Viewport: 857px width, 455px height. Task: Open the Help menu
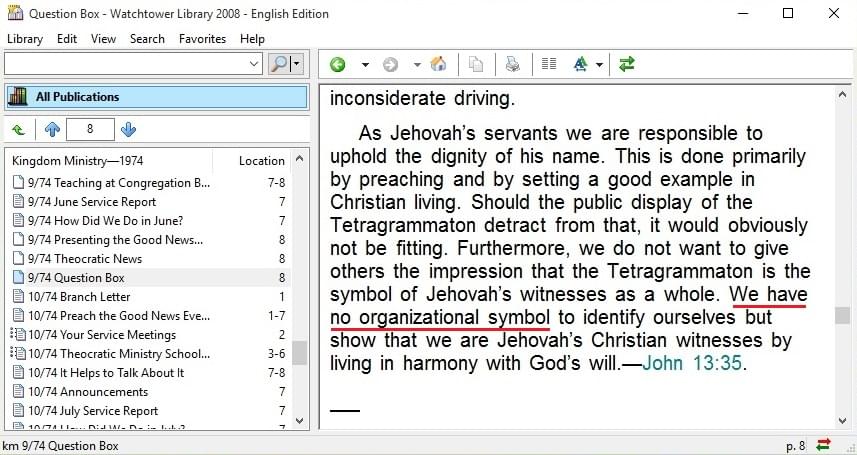click(252, 39)
